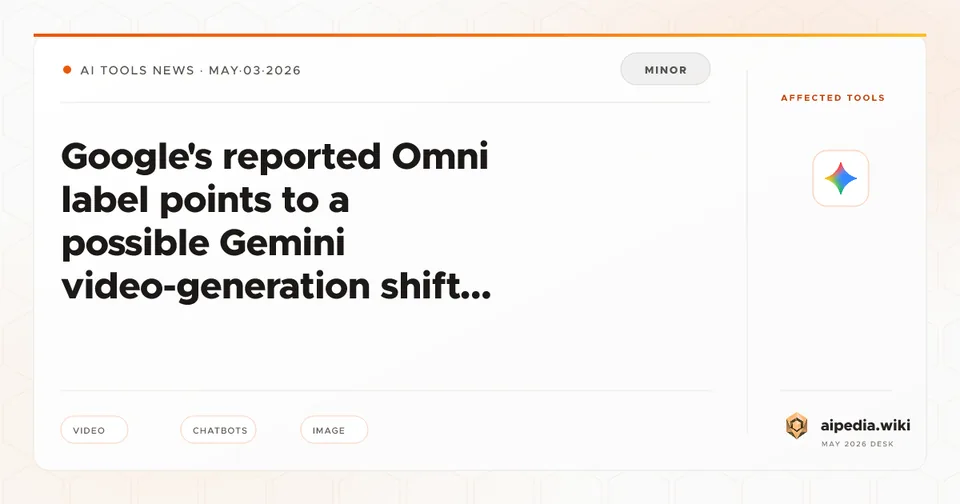960x504 pixels.
Task: Click the vertical divider beside AFFECTED TOOLS
Action: click(747, 251)
